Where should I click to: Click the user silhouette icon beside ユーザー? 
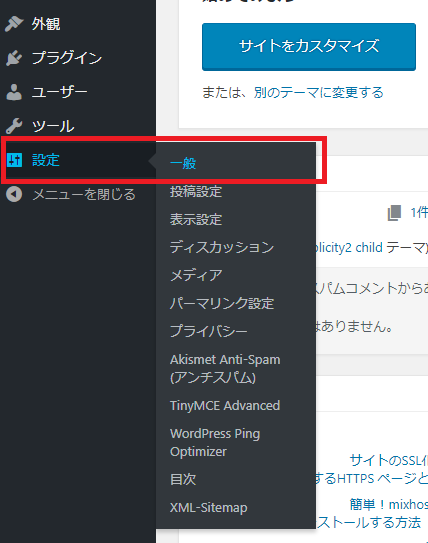coord(14,92)
